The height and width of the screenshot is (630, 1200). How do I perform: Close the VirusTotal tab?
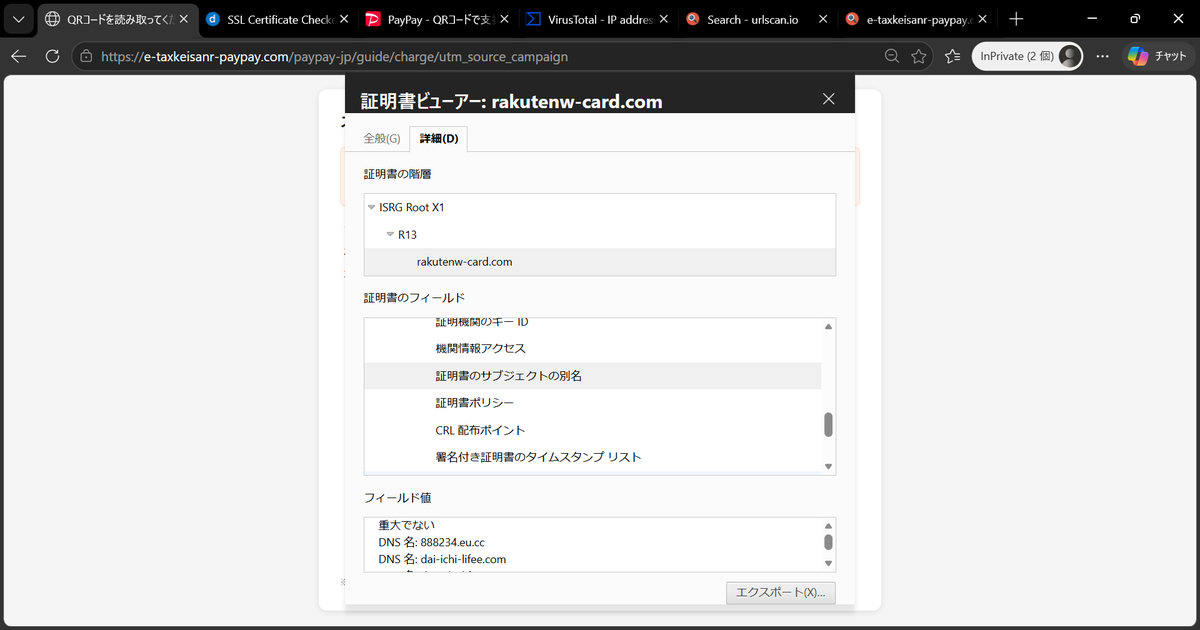tap(663, 19)
